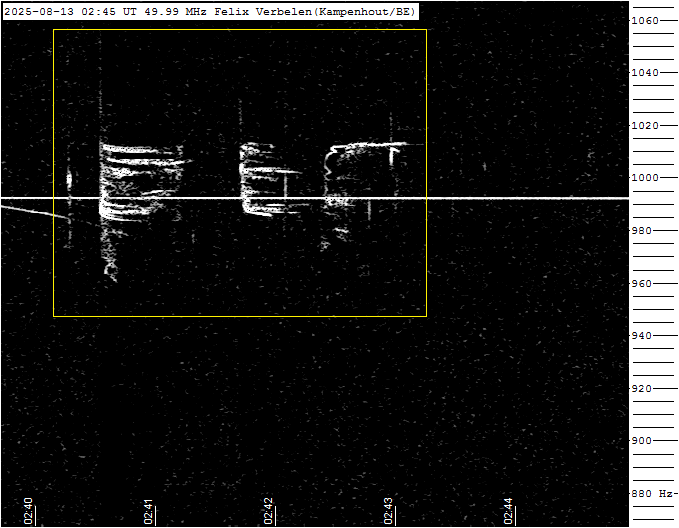Click the 02:43 time axis marker

pyautogui.click(x=388, y=511)
